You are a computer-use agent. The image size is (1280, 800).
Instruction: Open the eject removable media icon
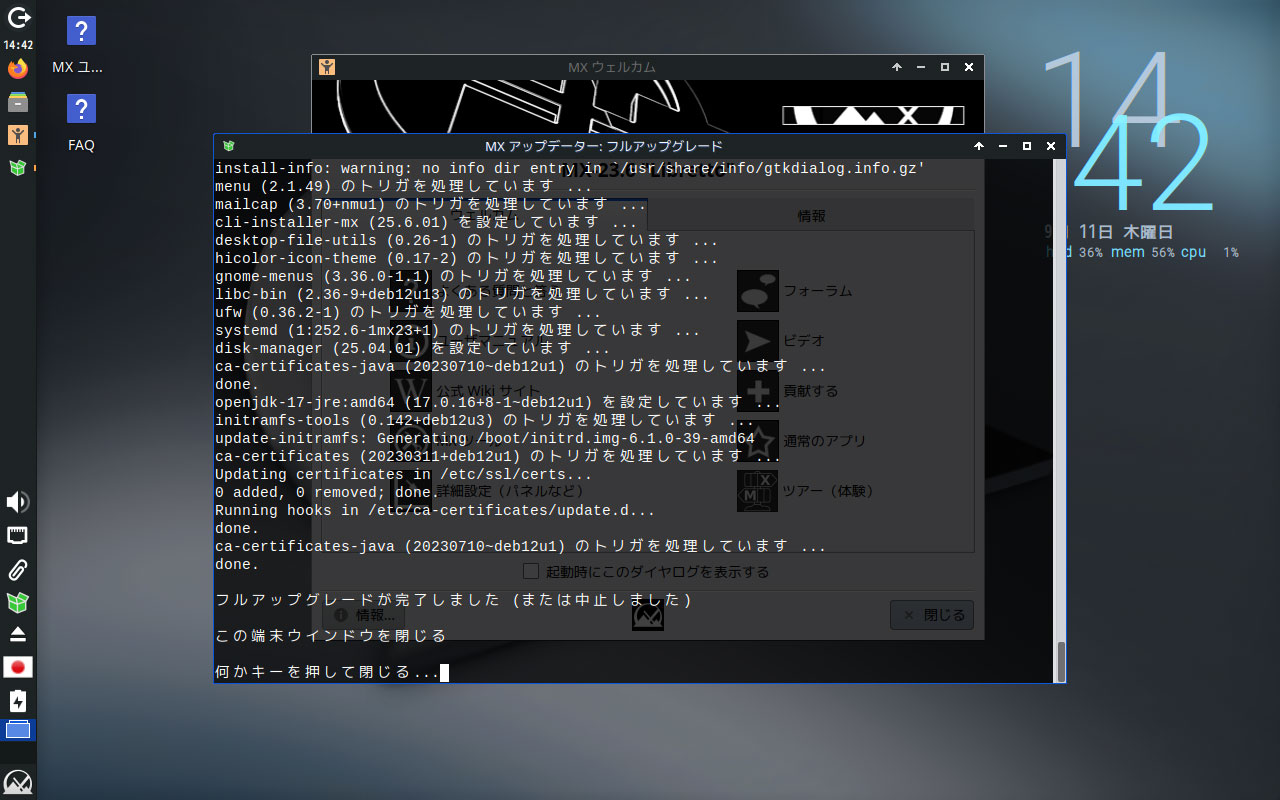[x=18, y=635]
